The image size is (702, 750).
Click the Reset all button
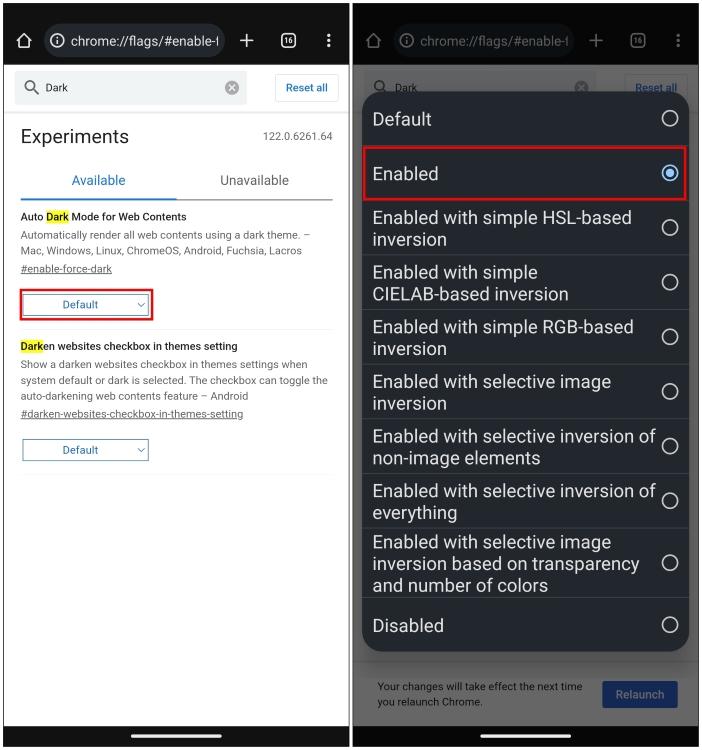(x=307, y=88)
